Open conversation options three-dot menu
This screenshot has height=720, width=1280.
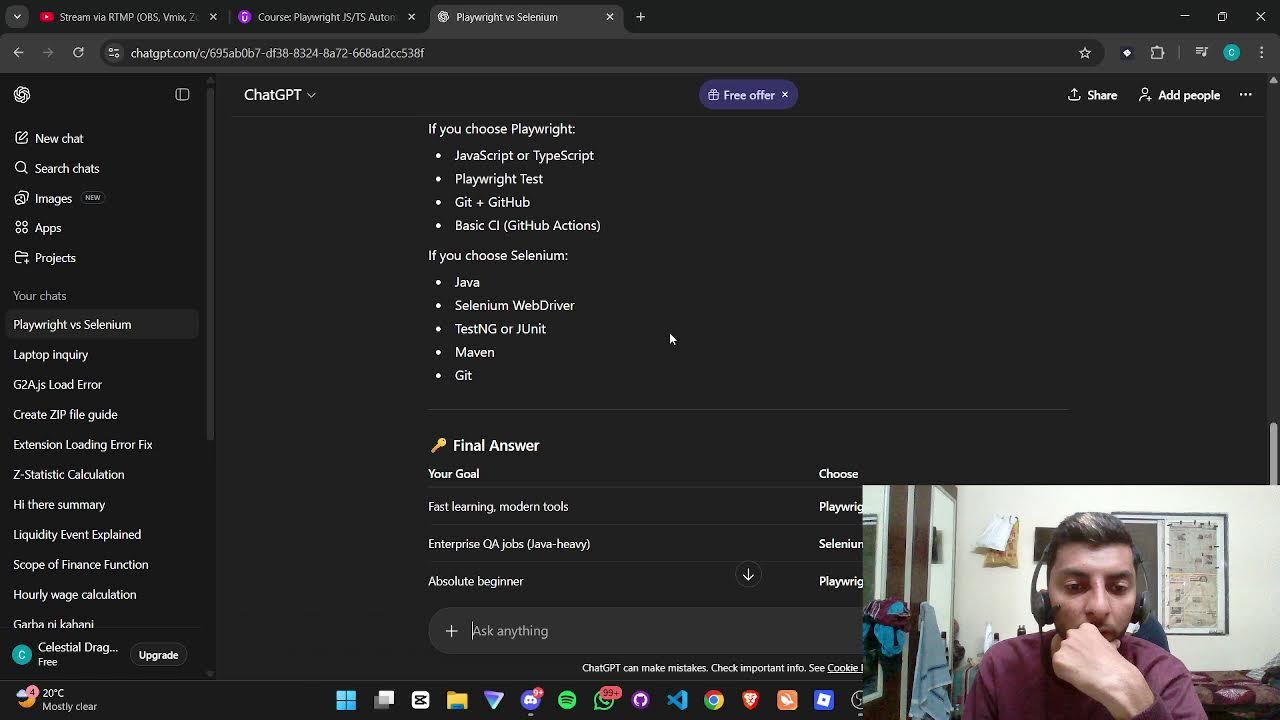[1245, 95]
